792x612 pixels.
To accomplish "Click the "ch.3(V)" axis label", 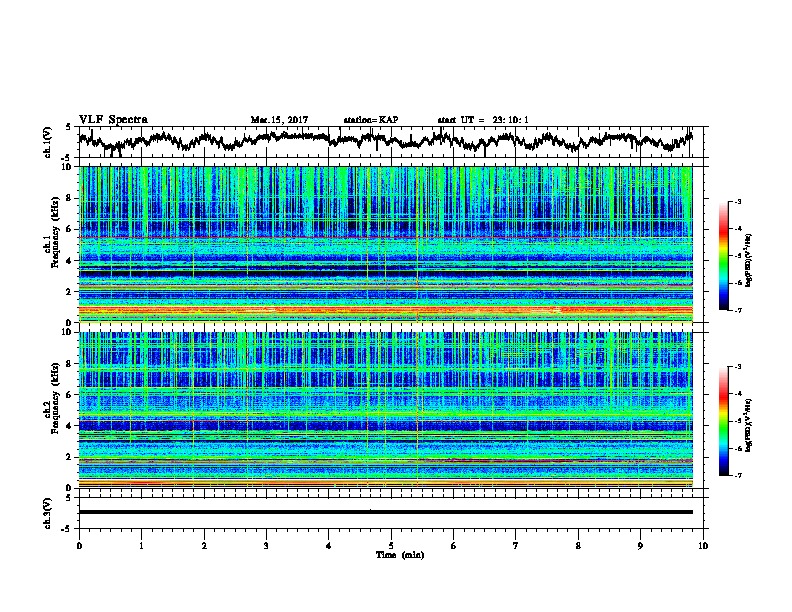I will [x=48, y=513].
